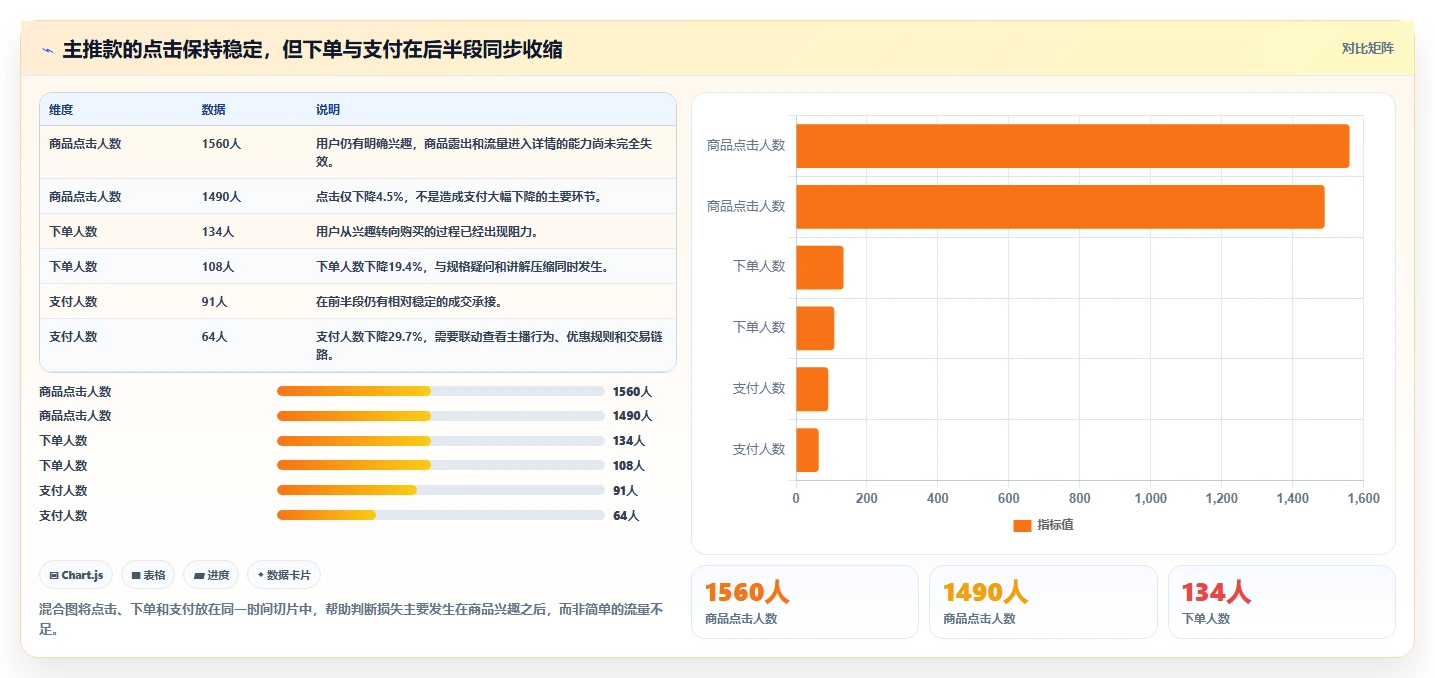Image resolution: width=1435 pixels, height=678 pixels.
Task: Click the note starting 点击仅下降4.5%
Action: click(x=459, y=197)
